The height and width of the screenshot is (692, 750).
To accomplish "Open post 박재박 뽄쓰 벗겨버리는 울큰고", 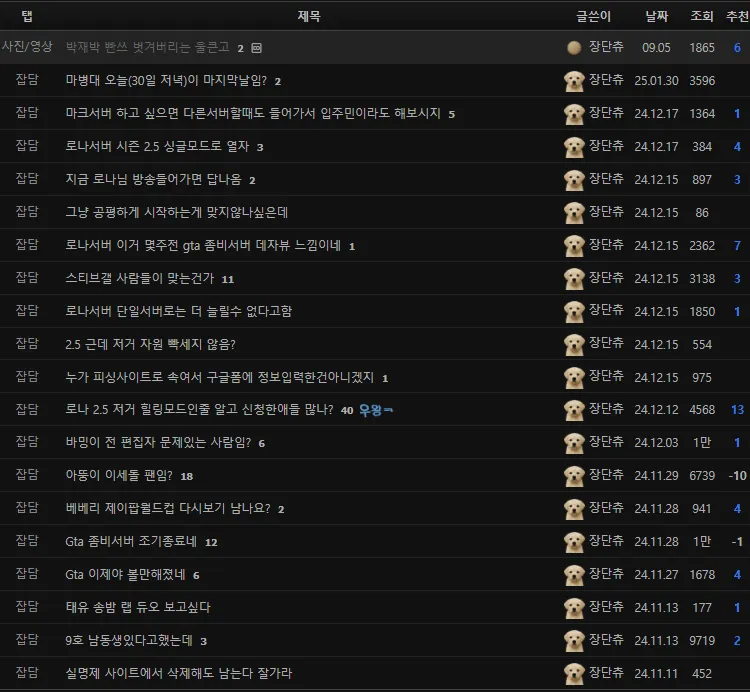I will coord(147,47).
